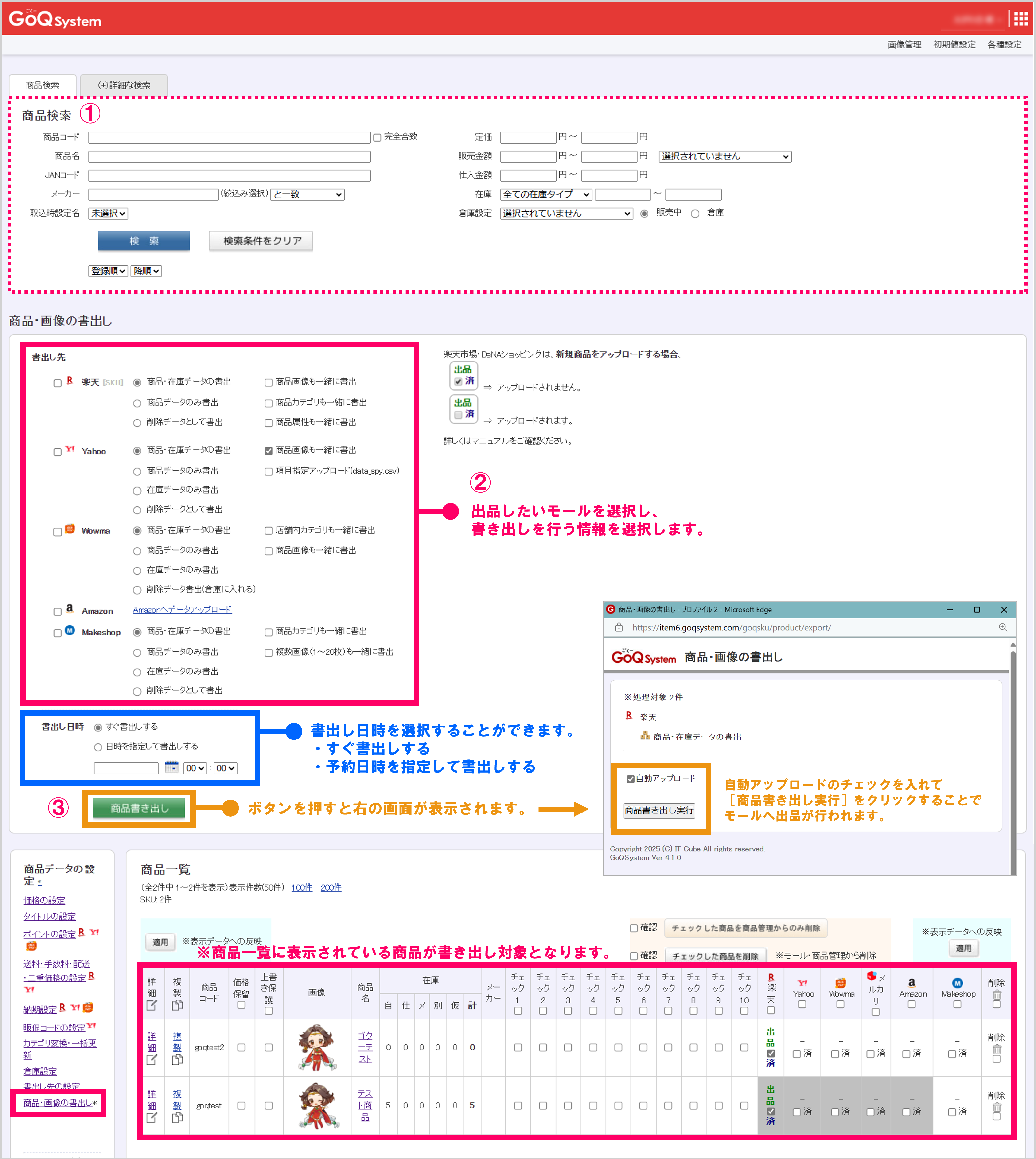Click the GoQSystem logo in header
The height and width of the screenshot is (1159, 1036).
(55, 19)
